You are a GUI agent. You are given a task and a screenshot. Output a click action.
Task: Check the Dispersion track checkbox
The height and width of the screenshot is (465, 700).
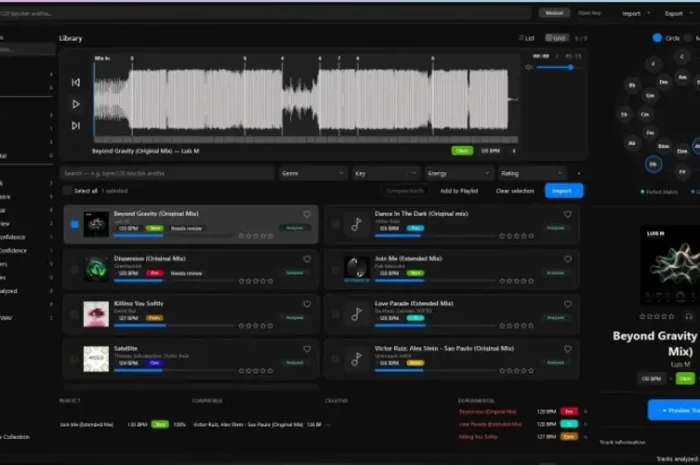pyautogui.click(x=75, y=270)
